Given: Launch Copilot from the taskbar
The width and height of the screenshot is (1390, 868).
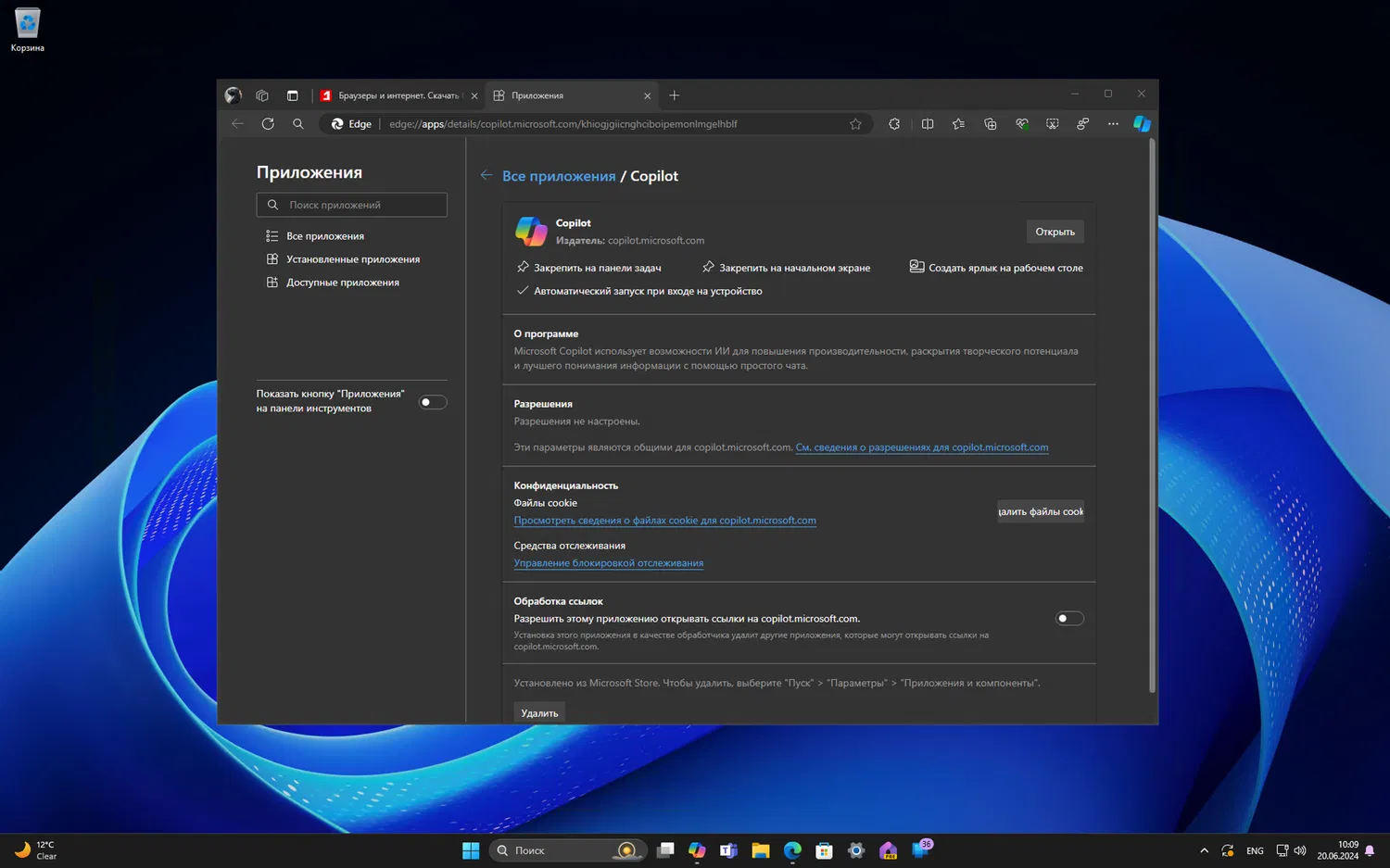Looking at the screenshot, I should [x=697, y=850].
